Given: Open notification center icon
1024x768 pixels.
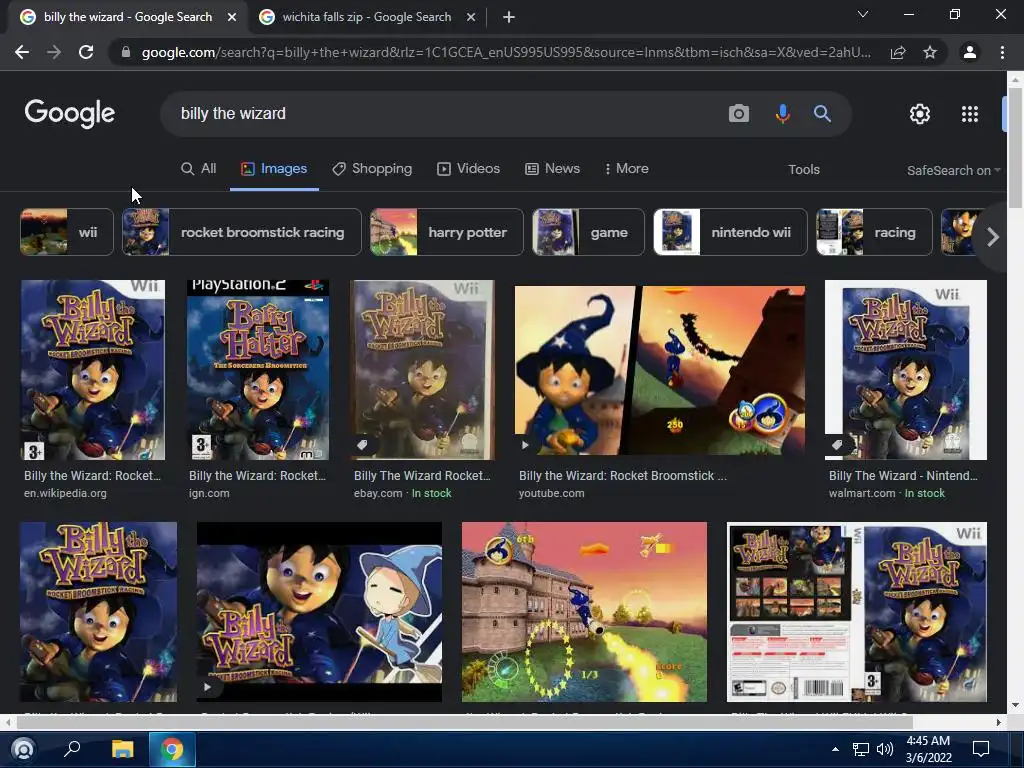Looking at the screenshot, I should click(981, 749).
